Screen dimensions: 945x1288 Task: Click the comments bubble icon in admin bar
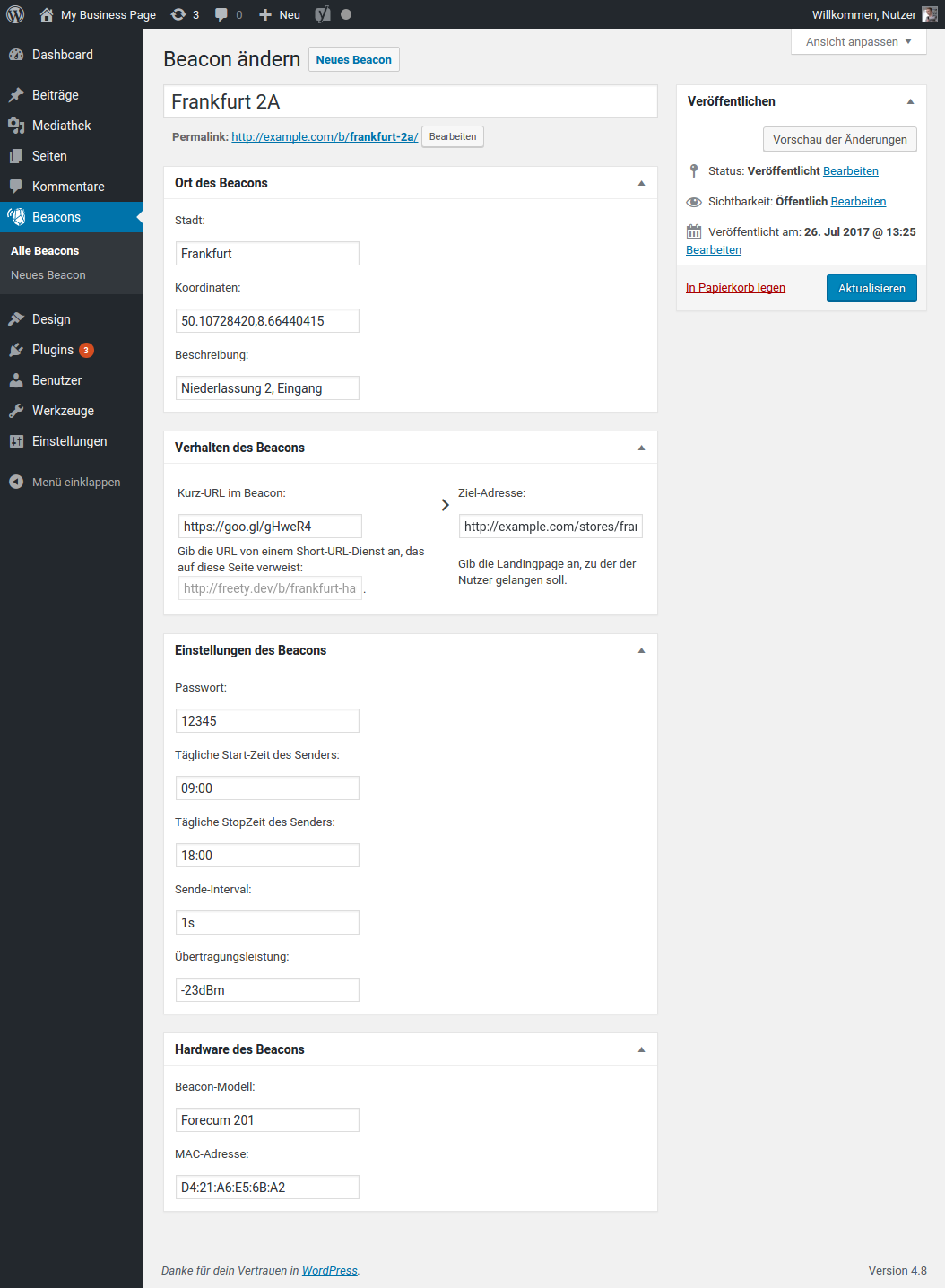point(221,14)
